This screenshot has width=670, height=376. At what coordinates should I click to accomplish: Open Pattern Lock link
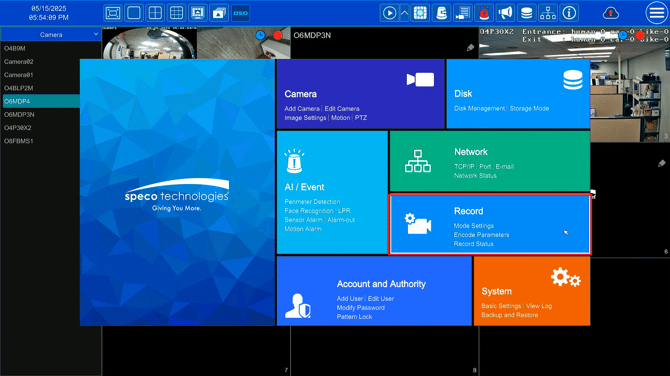pos(354,317)
